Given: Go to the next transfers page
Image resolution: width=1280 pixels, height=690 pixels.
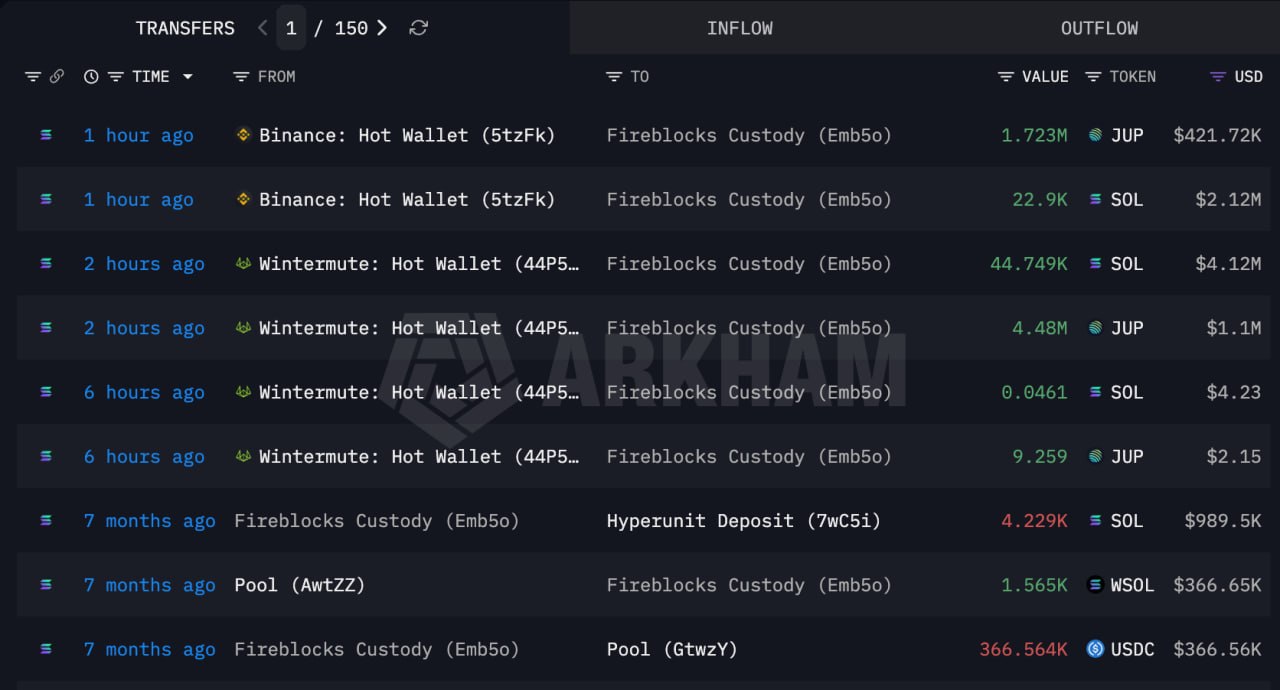Looking at the screenshot, I should [x=381, y=28].
